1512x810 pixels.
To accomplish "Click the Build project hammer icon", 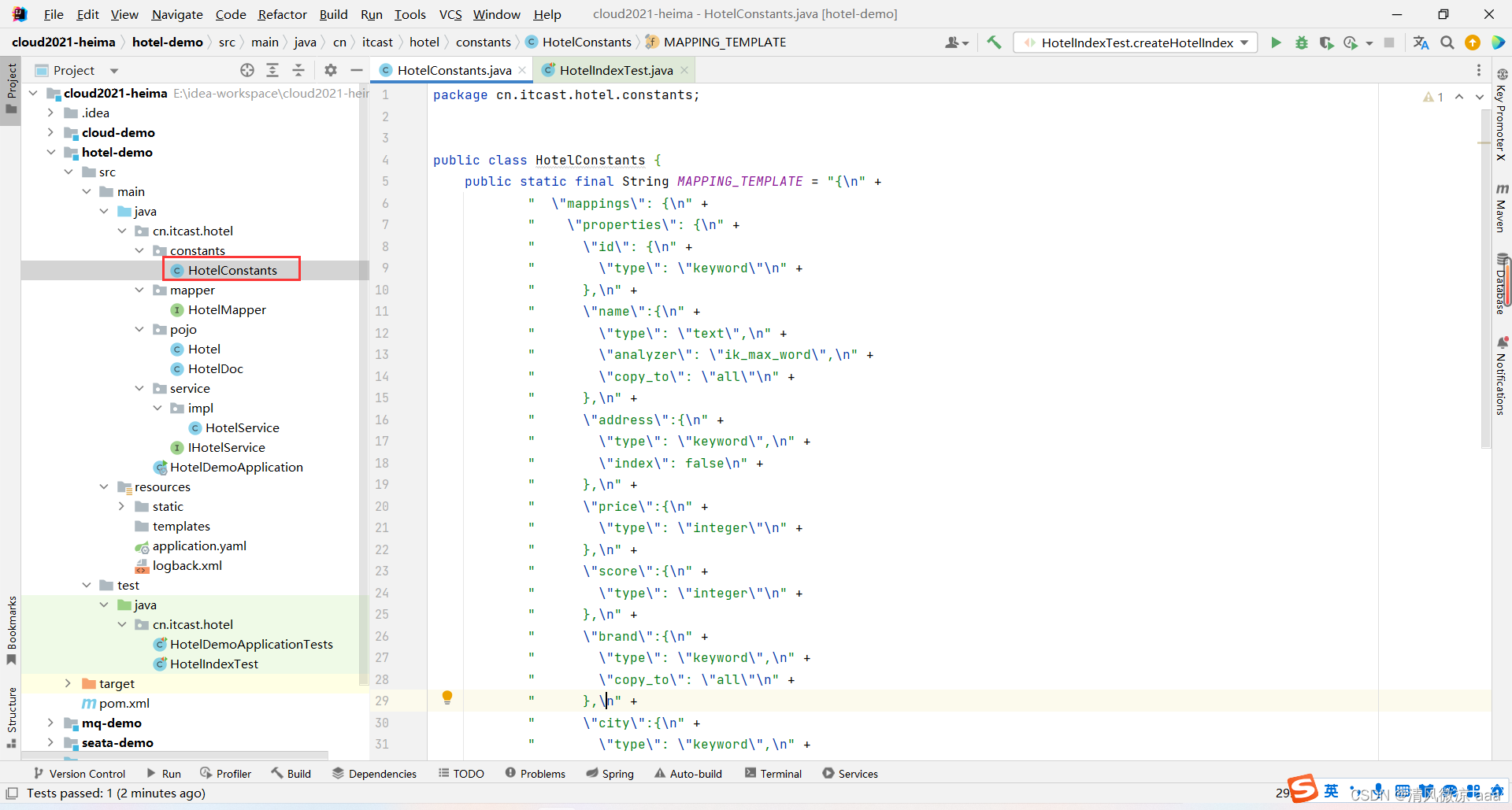I will tap(995, 43).
